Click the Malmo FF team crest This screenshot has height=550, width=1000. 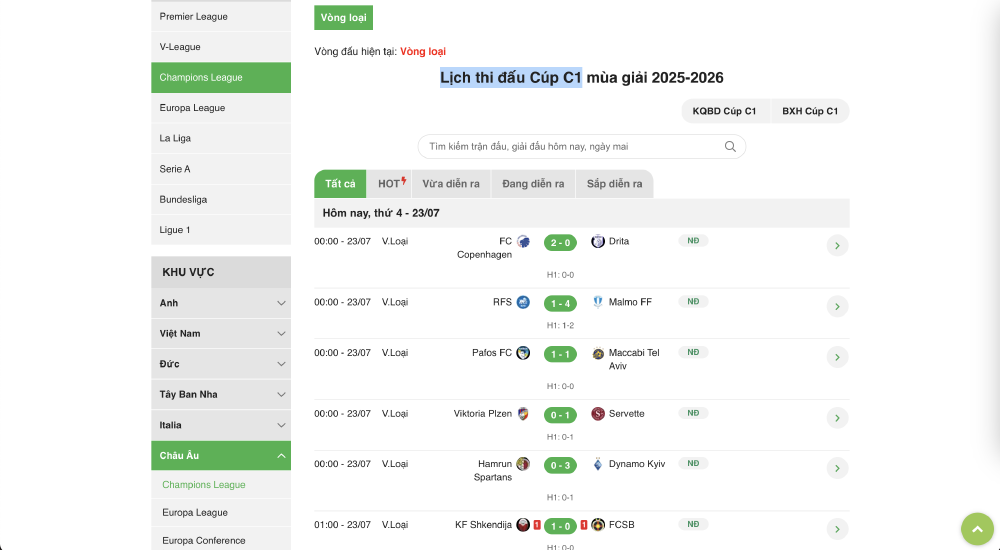click(598, 302)
